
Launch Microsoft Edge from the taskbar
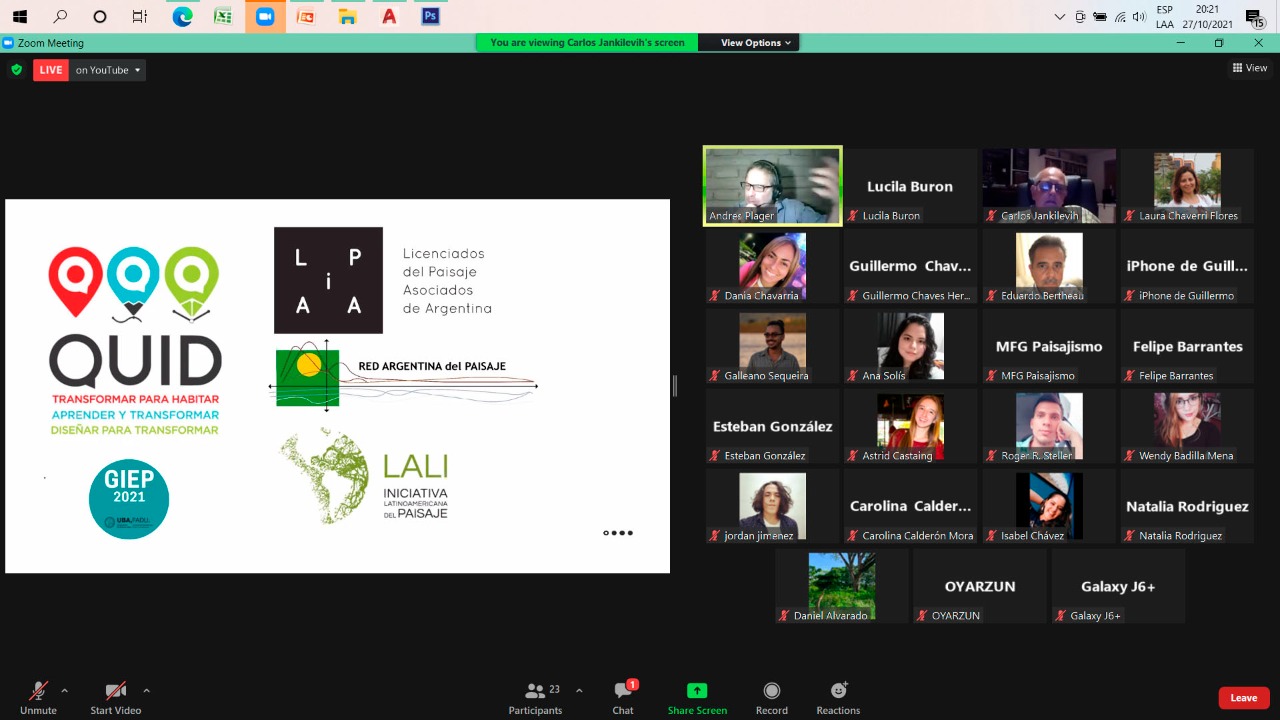182,17
